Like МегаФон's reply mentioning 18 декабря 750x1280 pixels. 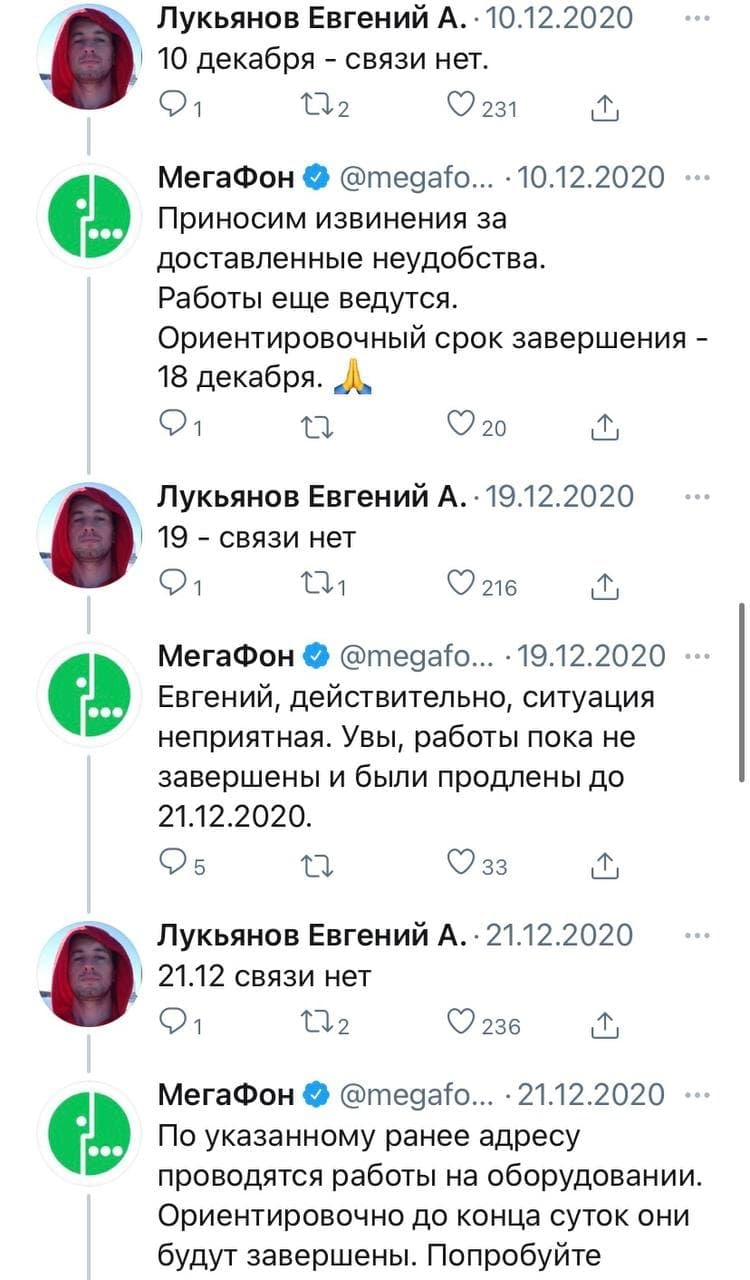pos(461,427)
